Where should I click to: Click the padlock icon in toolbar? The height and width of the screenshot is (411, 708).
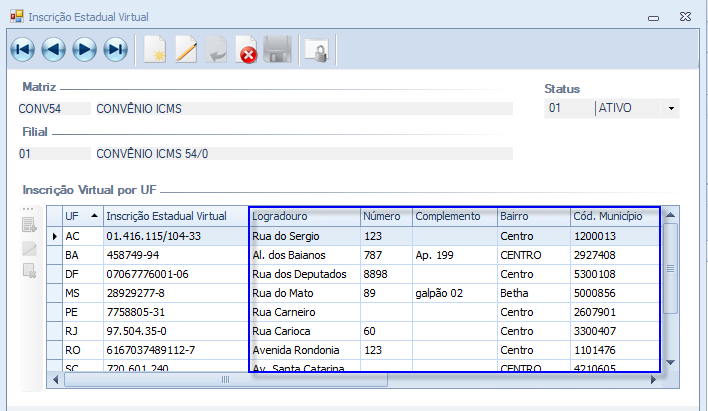(x=317, y=50)
